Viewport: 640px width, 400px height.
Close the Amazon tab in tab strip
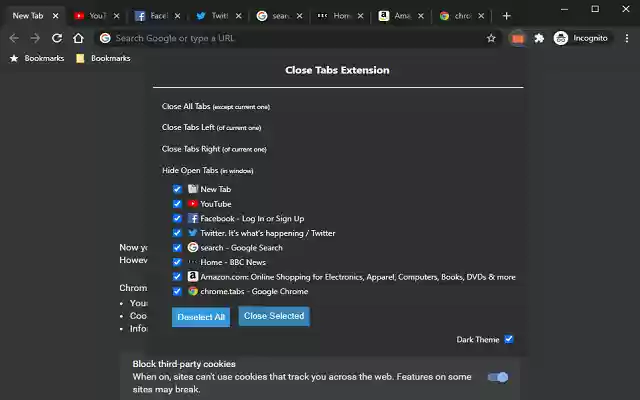(x=421, y=16)
